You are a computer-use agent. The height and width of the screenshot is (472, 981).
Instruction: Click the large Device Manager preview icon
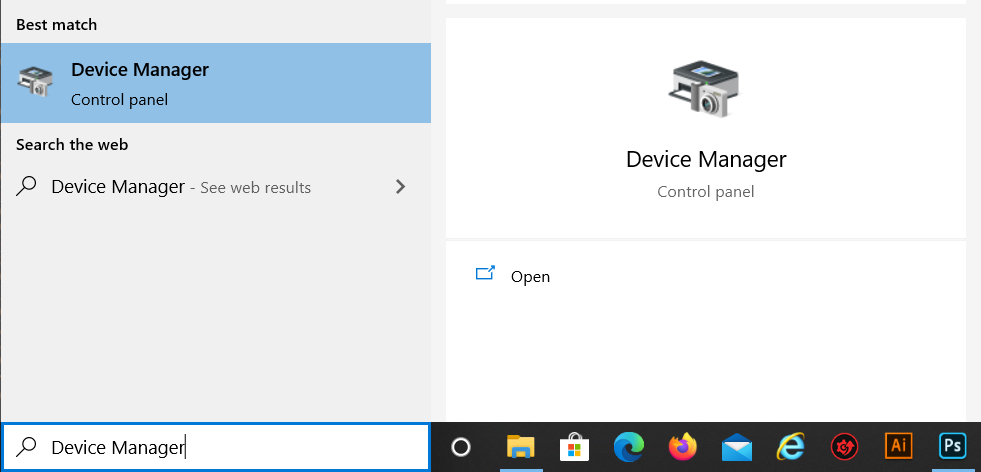click(x=705, y=88)
